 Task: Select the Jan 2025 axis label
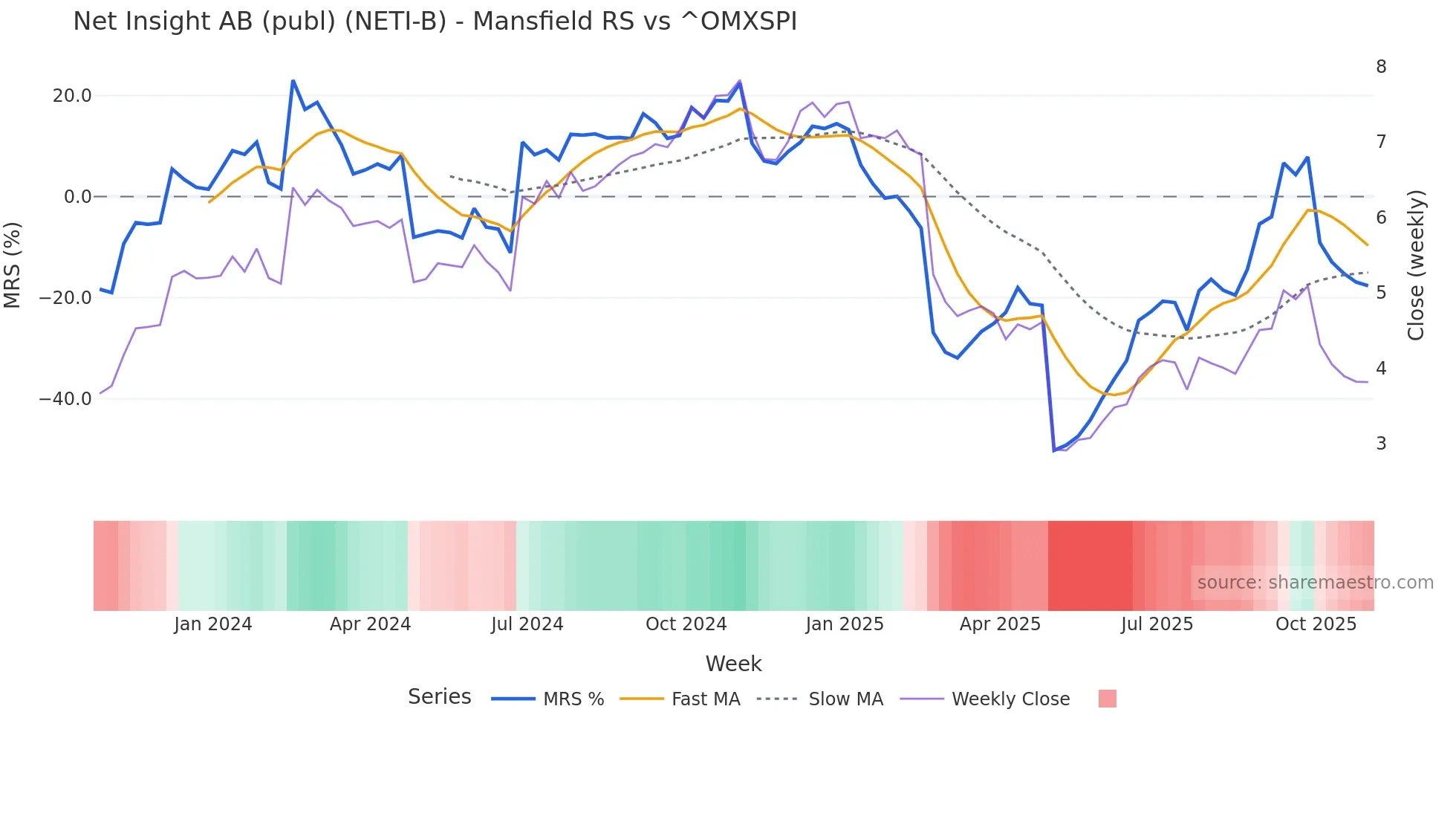[x=845, y=624]
